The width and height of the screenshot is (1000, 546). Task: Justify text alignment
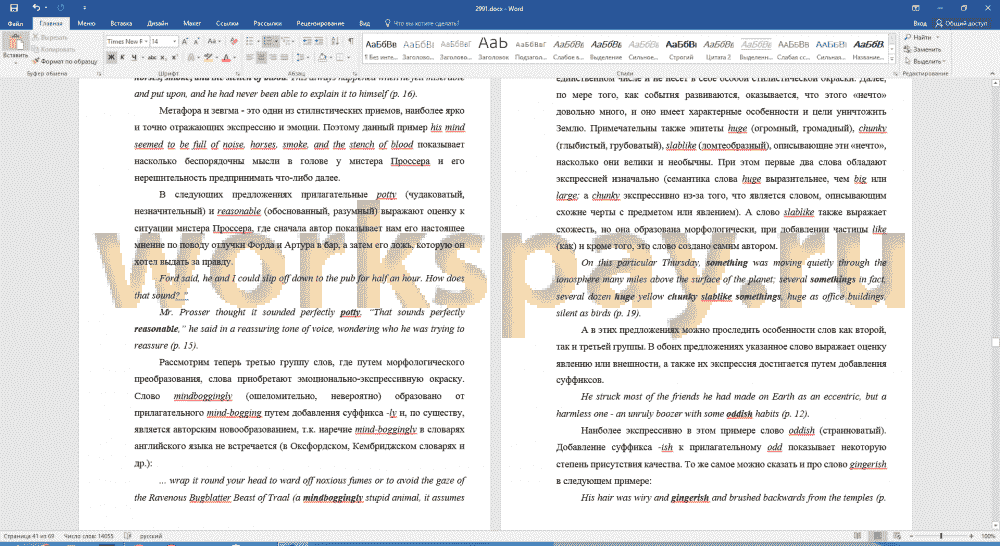[284, 57]
